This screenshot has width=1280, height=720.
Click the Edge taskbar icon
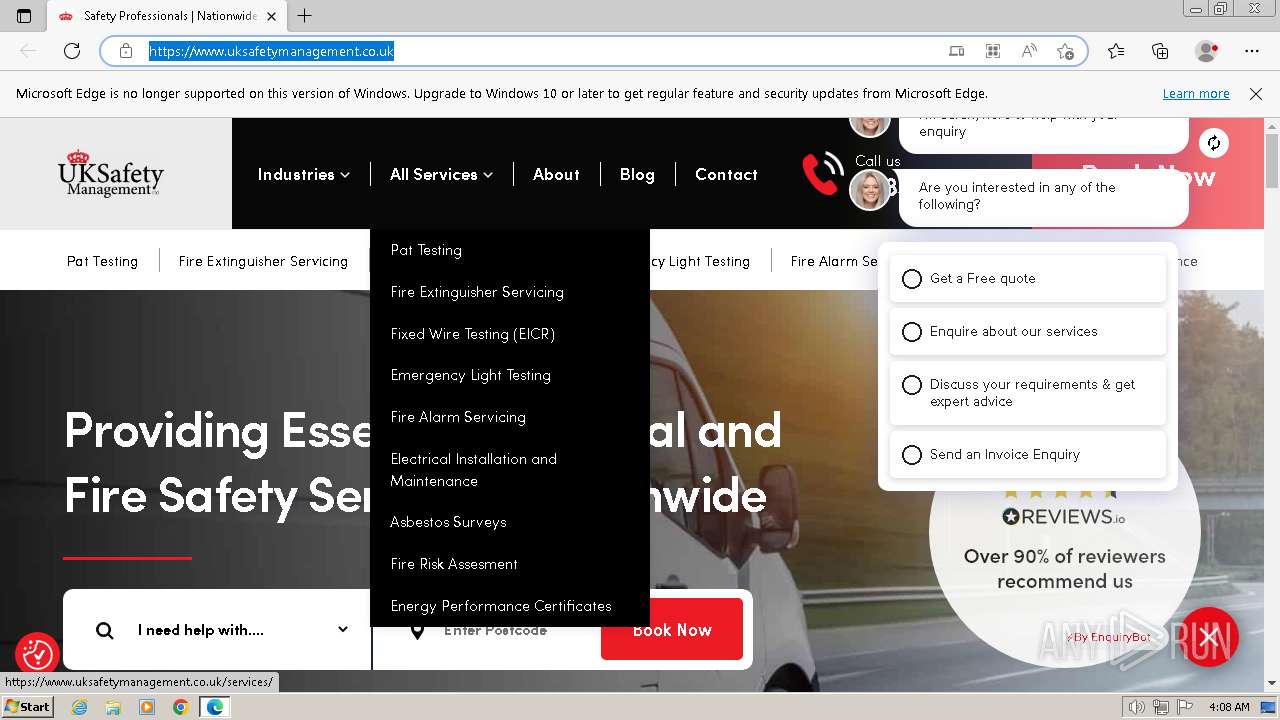(x=214, y=707)
